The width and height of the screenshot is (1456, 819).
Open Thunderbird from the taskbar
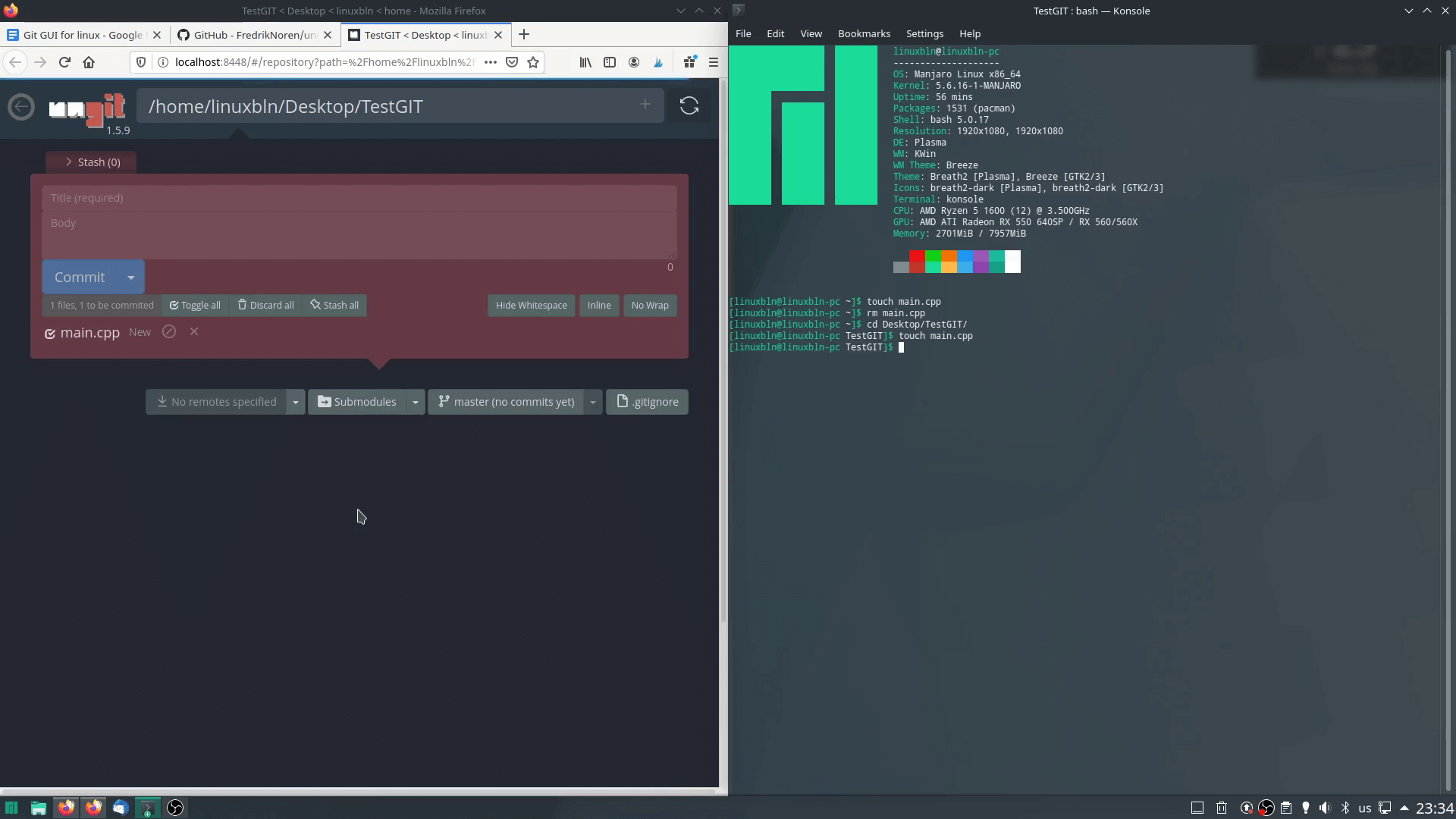(120, 808)
